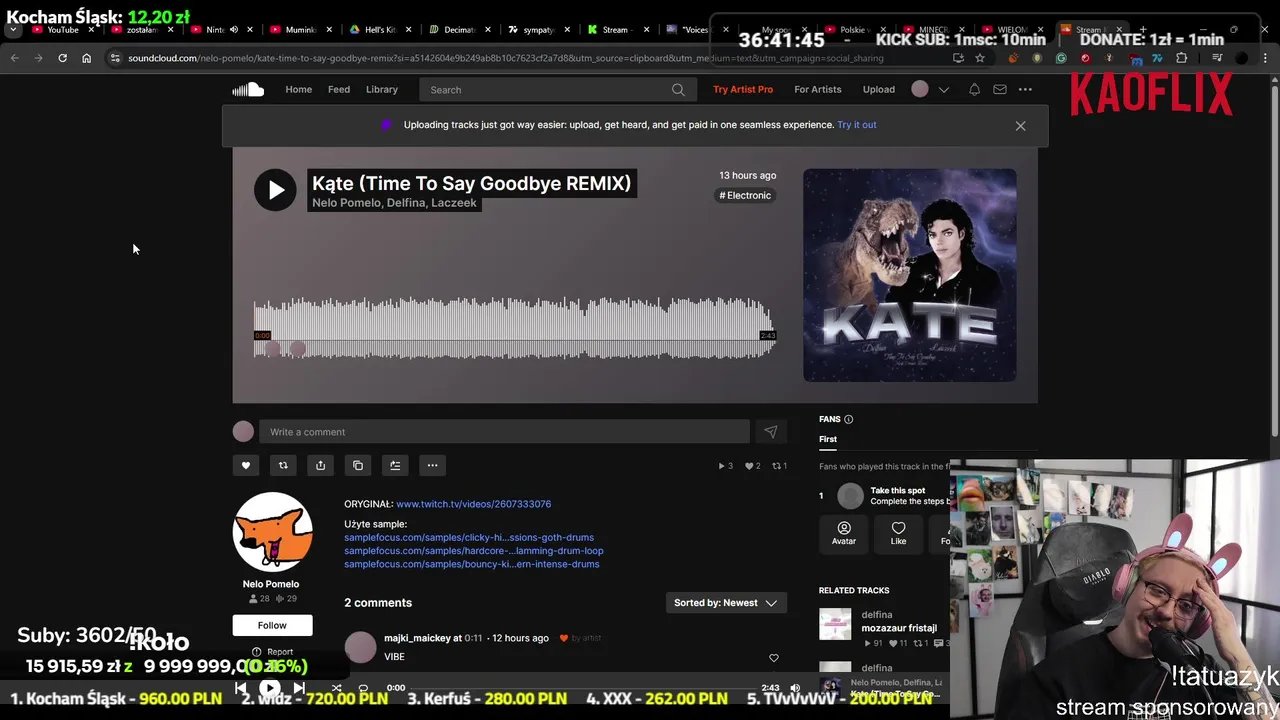Send the comment with arrow icon
Image resolution: width=1280 pixels, height=720 pixels.
click(x=770, y=432)
